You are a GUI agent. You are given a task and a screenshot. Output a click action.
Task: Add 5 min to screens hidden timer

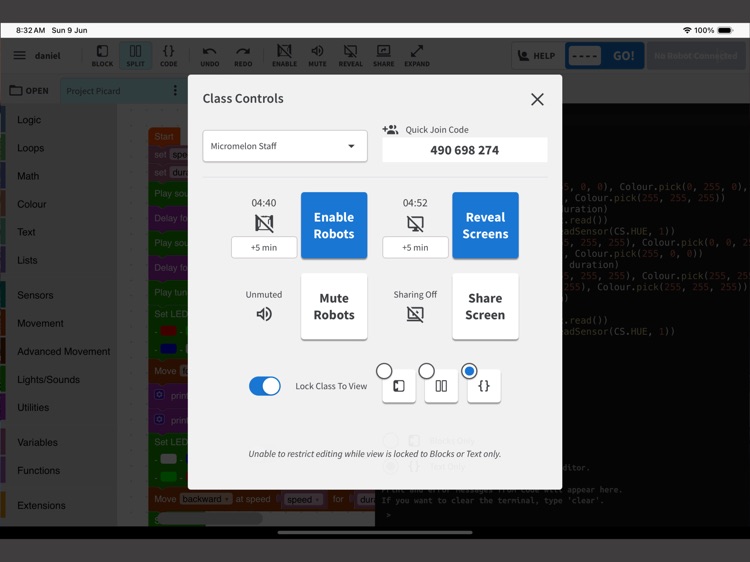415,247
